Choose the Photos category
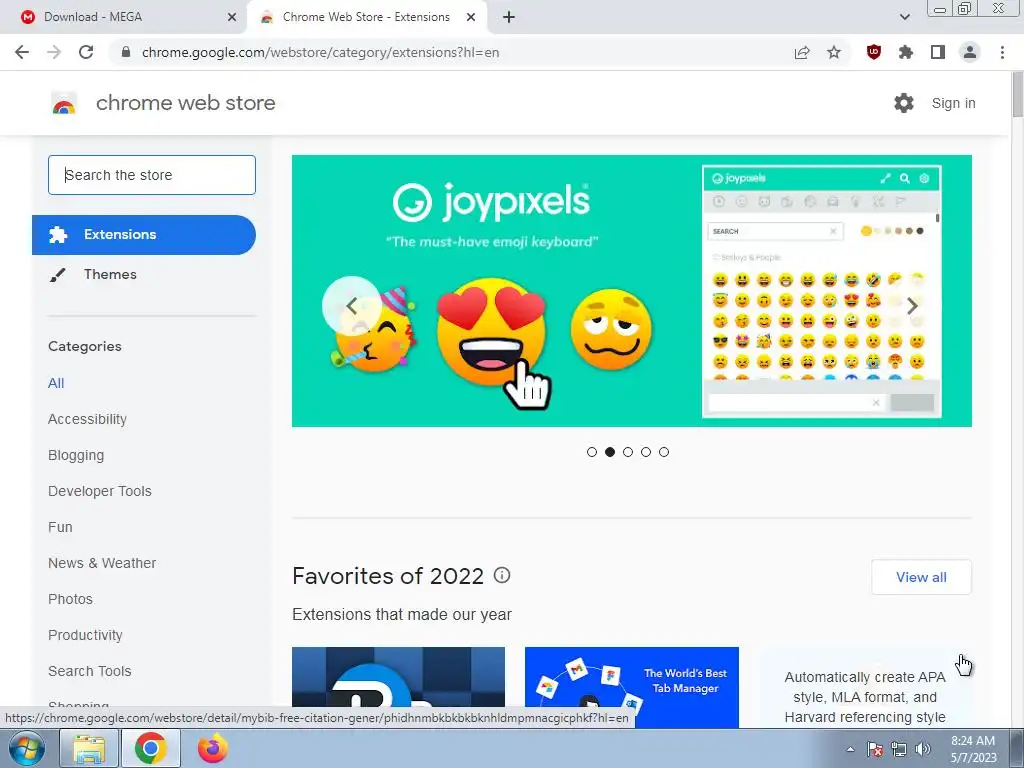This screenshot has height=768, width=1024. [x=71, y=599]
